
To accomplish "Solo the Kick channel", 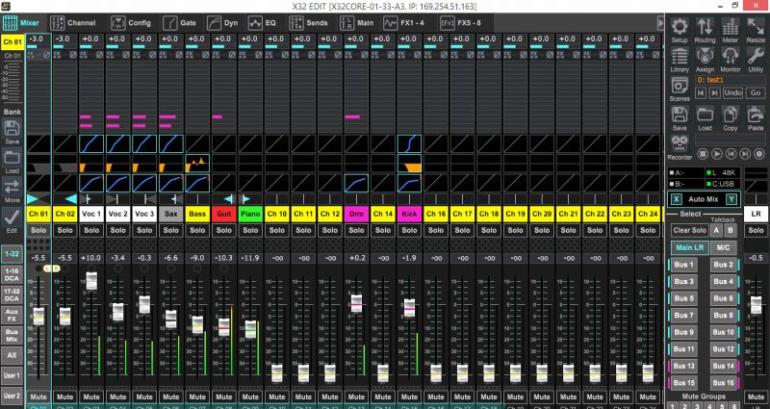I will click(410, 230).
